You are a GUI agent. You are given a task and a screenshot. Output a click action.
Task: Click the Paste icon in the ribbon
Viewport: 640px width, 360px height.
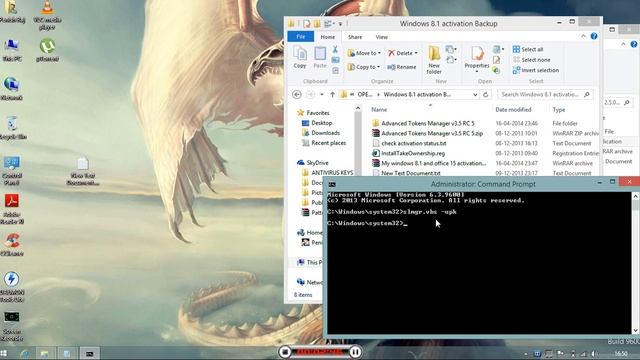(x=320, y=57)
